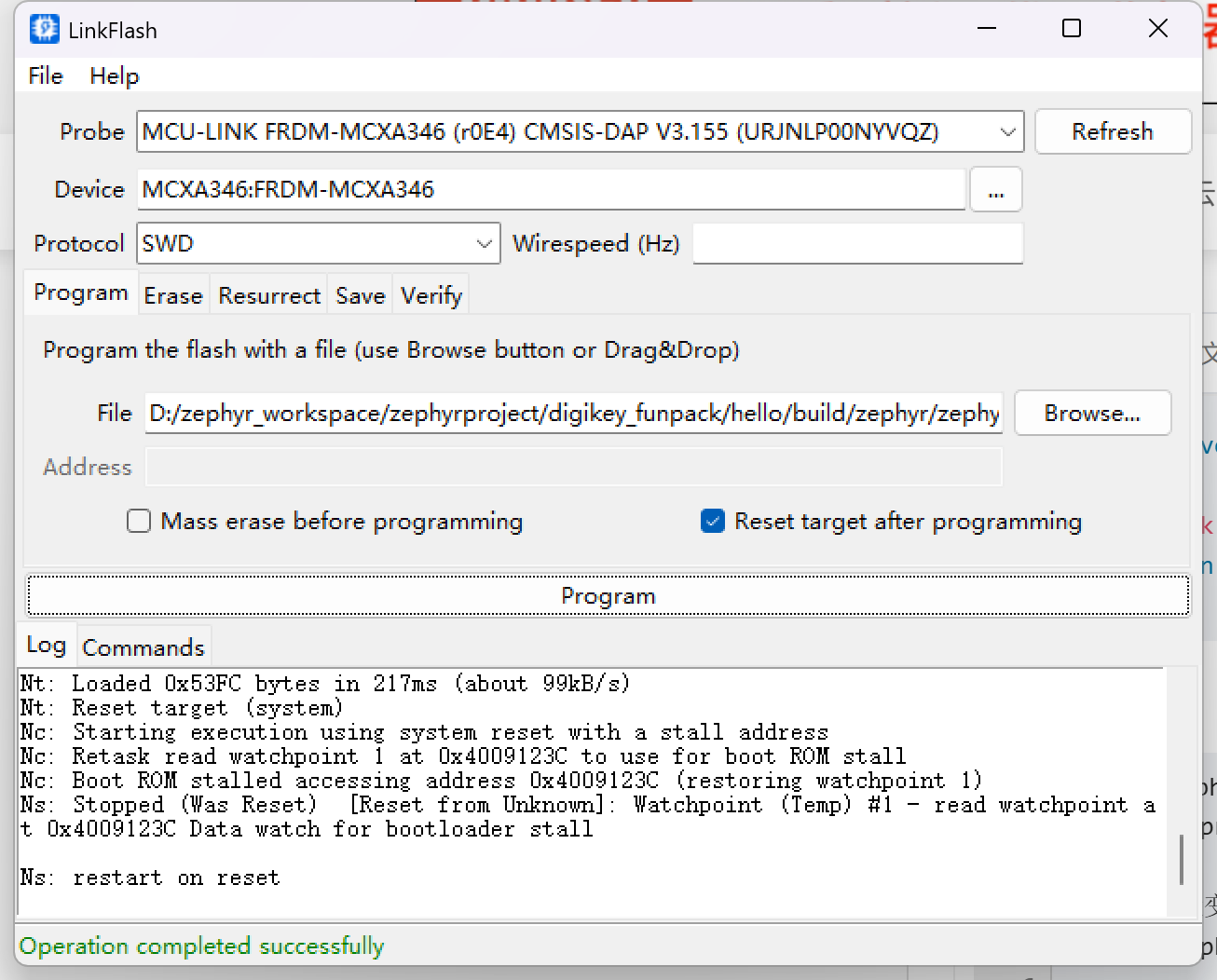This screenshot has width=1217, height=980.
Task: Click the Wirespeed (Hz) input field
Action: pos(857,244)
